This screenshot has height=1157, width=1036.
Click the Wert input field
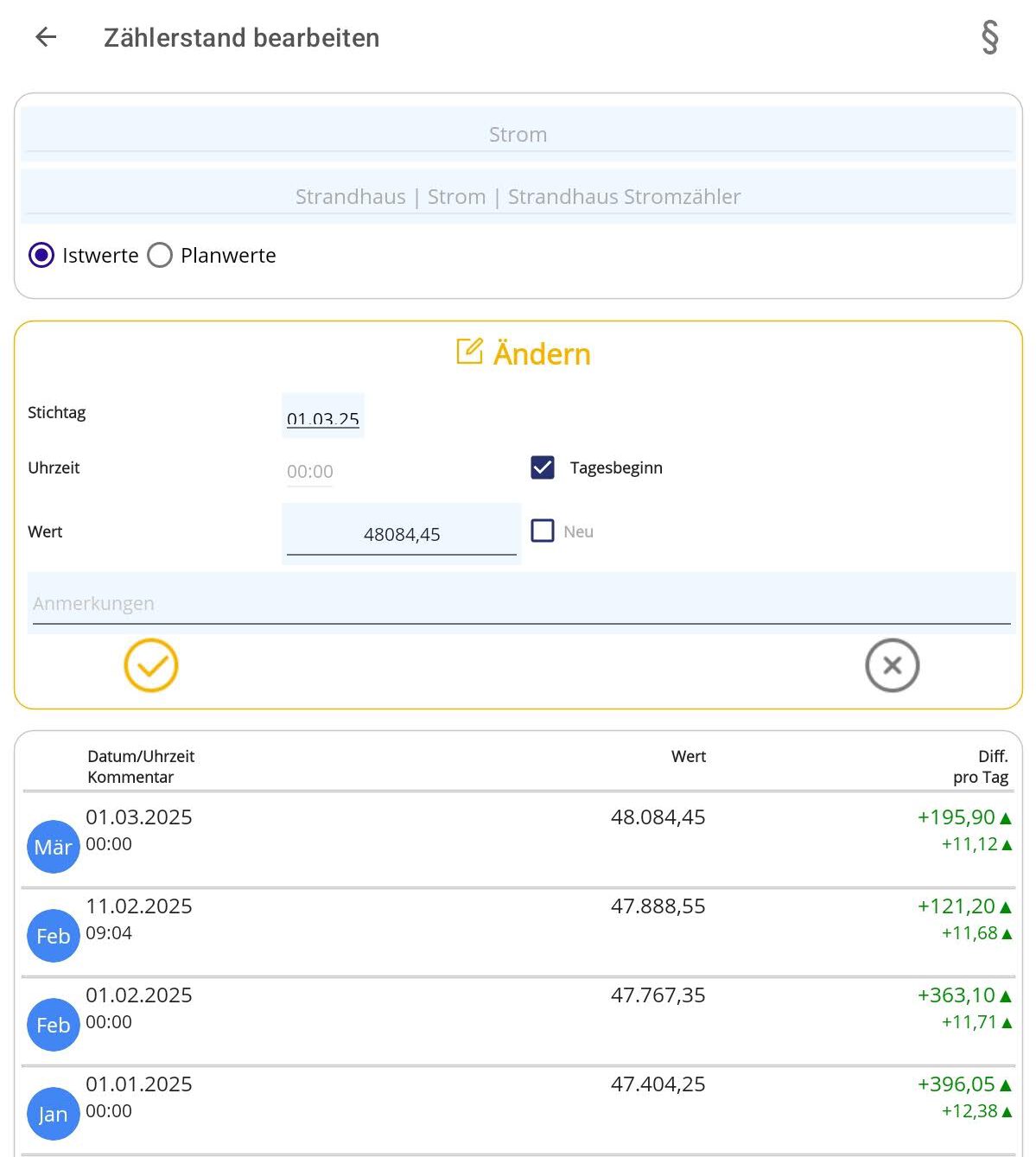pyautogui.click(x=402, y=534)
